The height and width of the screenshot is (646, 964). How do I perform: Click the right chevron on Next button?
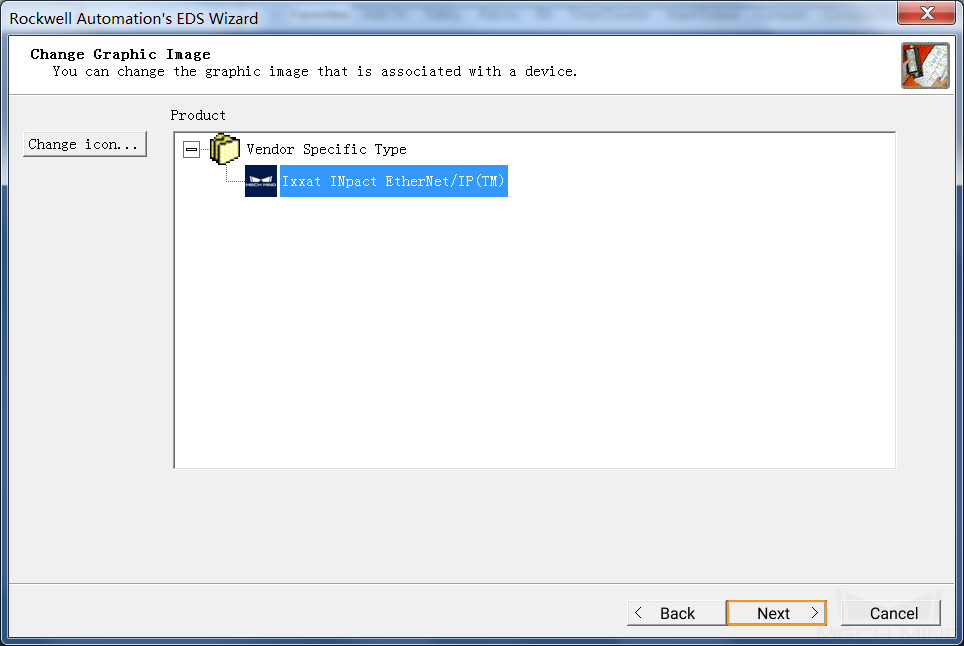pos(815,613)
